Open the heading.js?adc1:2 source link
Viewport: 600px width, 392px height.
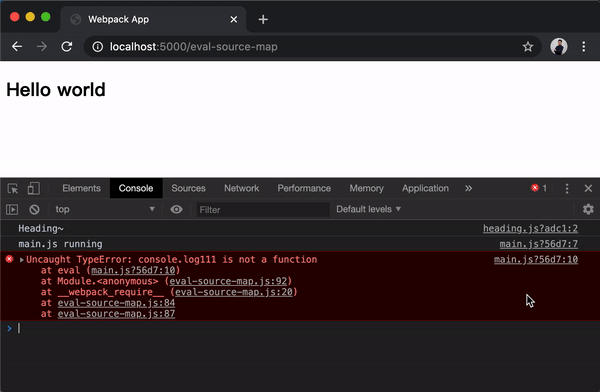point(530,229)
